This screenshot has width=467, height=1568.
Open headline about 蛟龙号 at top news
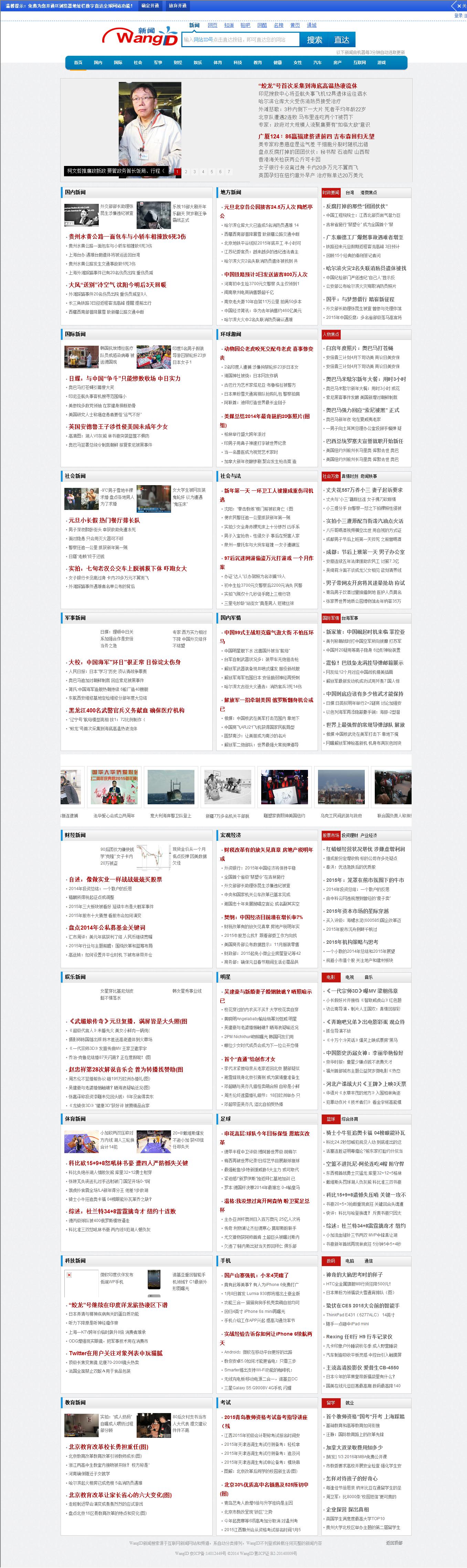coord(308,86)
